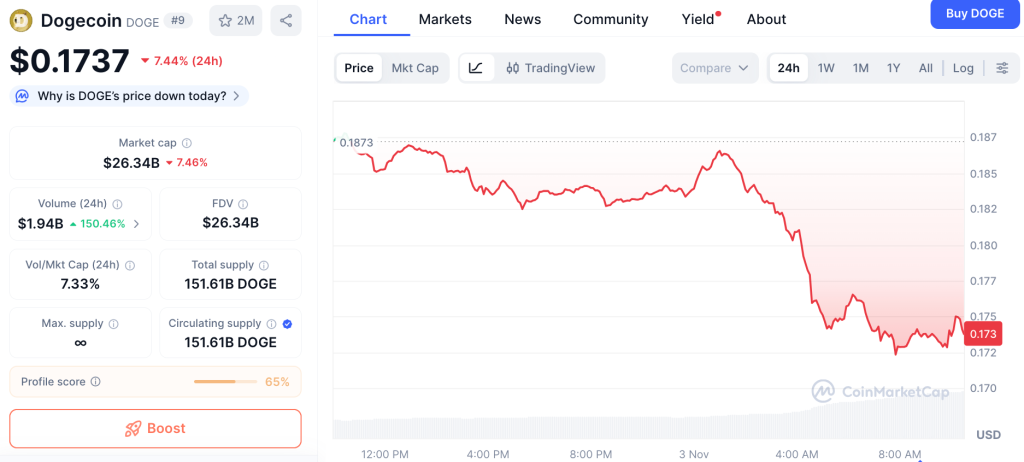Viewport: 1024px width, 462px height.
Task: Click the 3 Nov date label on axis
Action: click(x=694, y=454)
